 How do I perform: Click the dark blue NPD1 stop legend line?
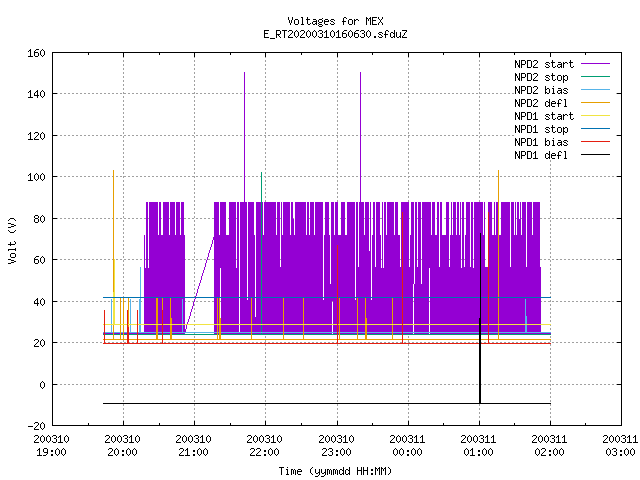click(595, 129)
